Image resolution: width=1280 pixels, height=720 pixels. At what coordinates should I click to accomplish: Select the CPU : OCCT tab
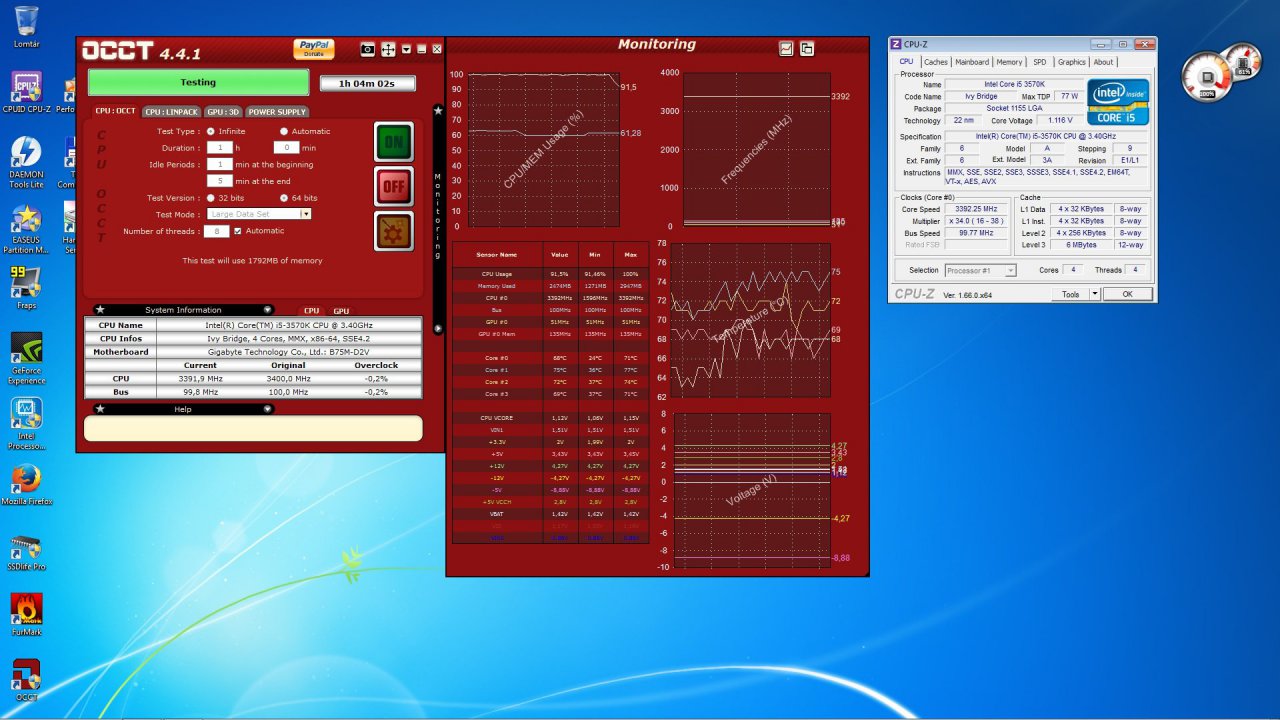click(x=115, y=111)
